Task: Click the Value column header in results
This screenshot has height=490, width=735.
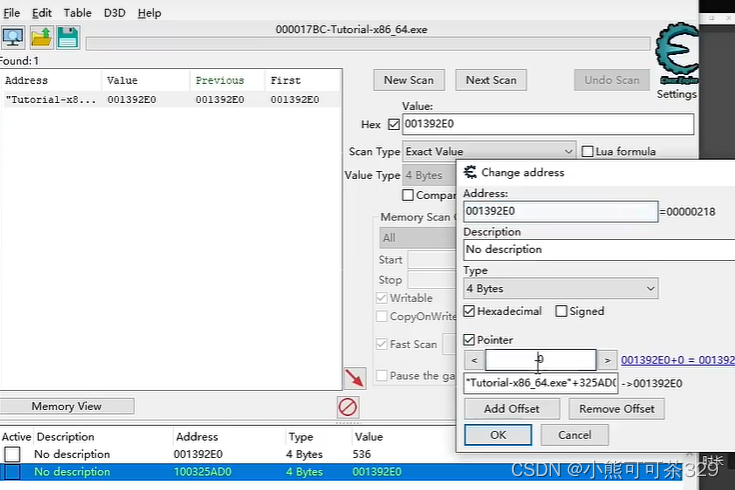Action: click(x=146, y=80)
